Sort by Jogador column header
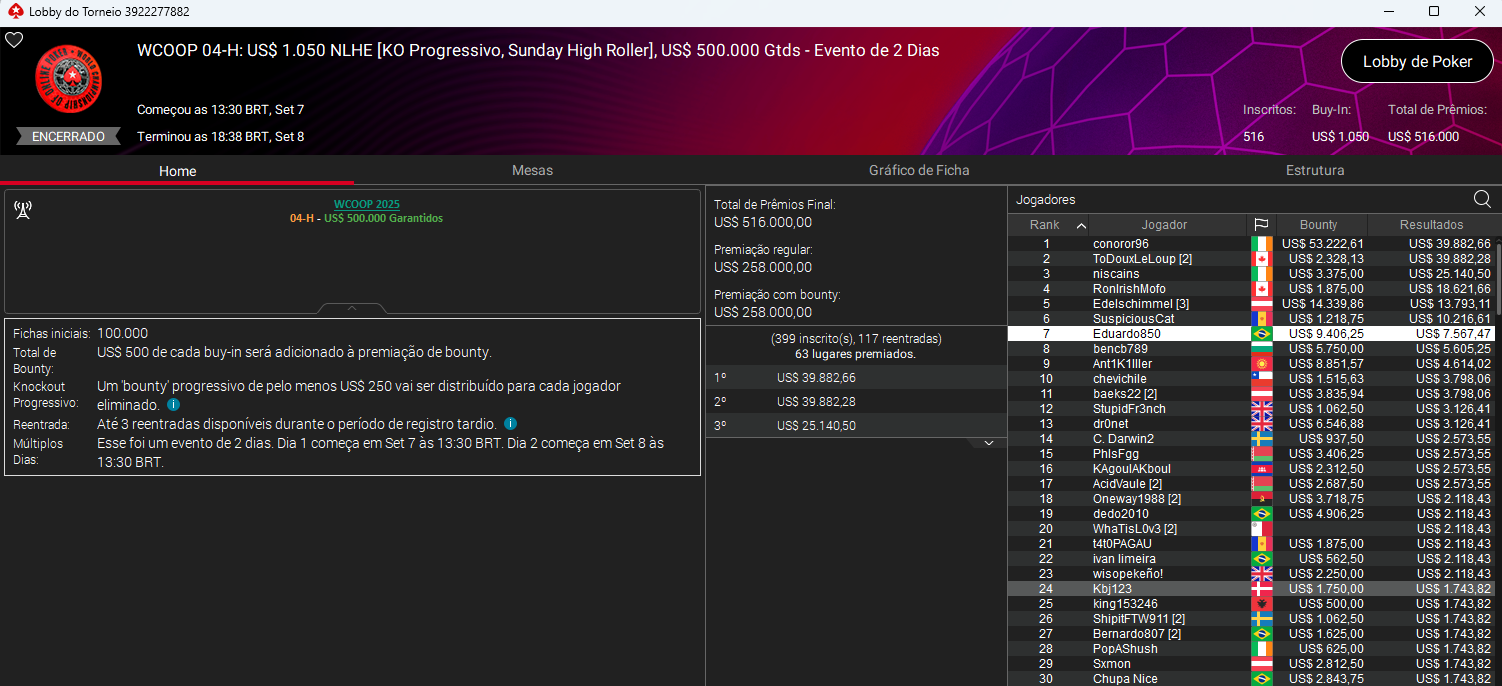The width and height of the screenshot is (1502, 686). (1165, 225)
